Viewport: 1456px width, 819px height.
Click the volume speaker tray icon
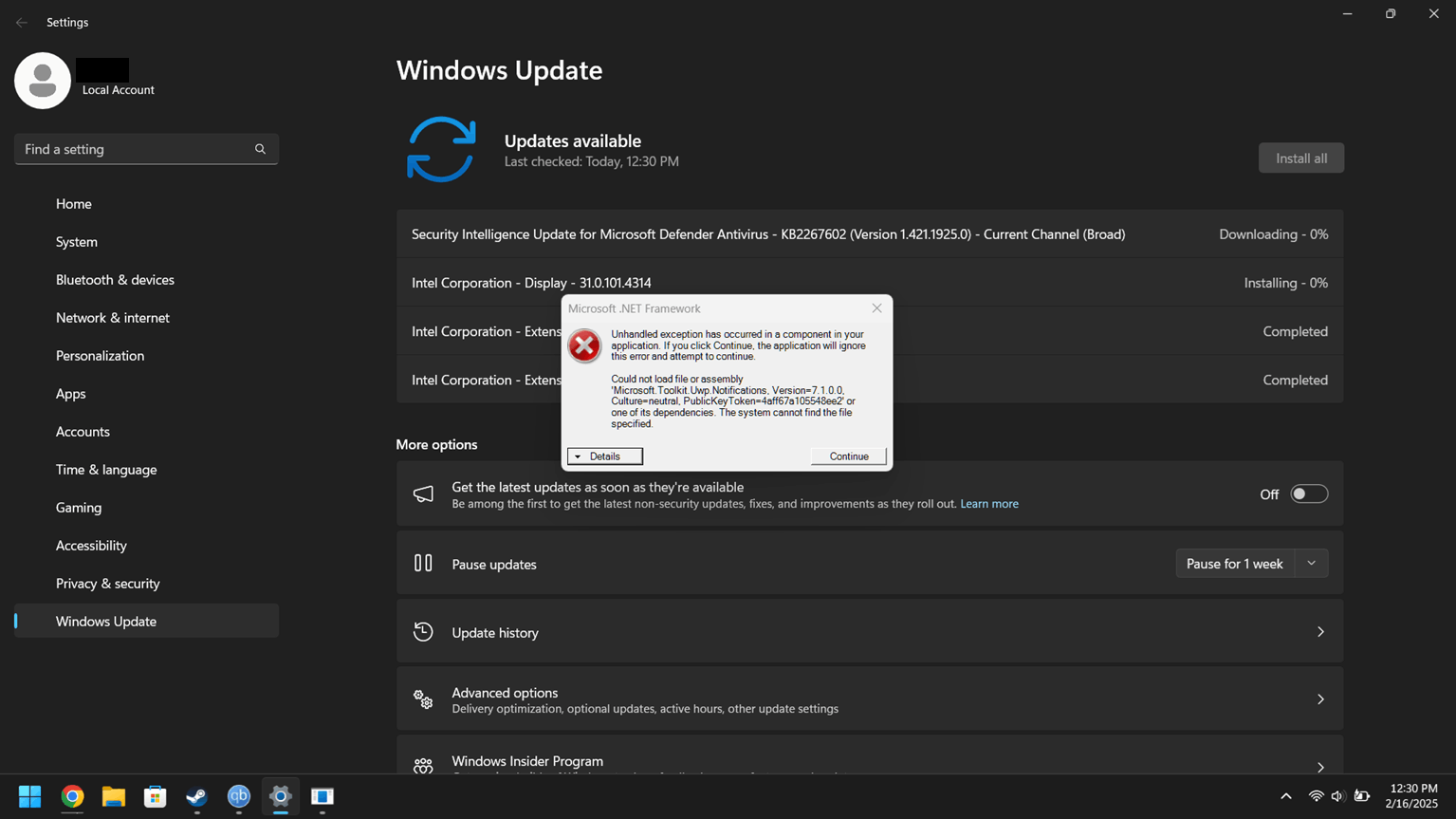[1337, 796]
